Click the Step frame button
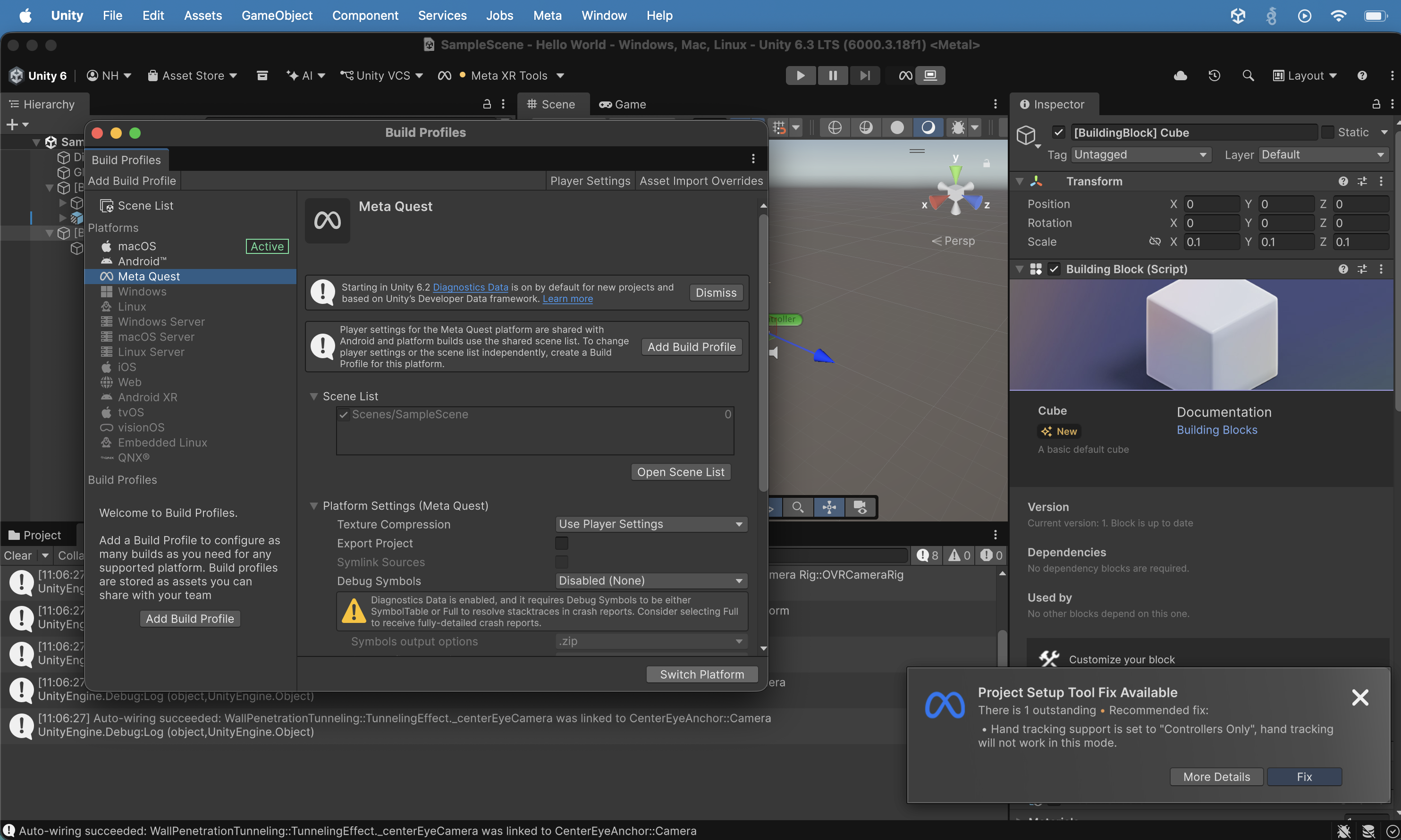The width and height of the screenshot is (1401, 840). [865, 76]
